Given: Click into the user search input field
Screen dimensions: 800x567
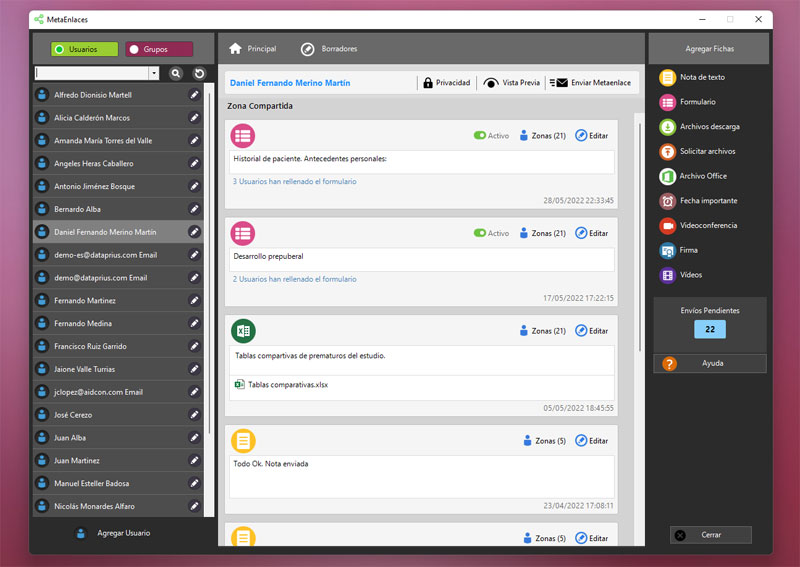Looking at the screenshot, I should [x=92, y=73].
